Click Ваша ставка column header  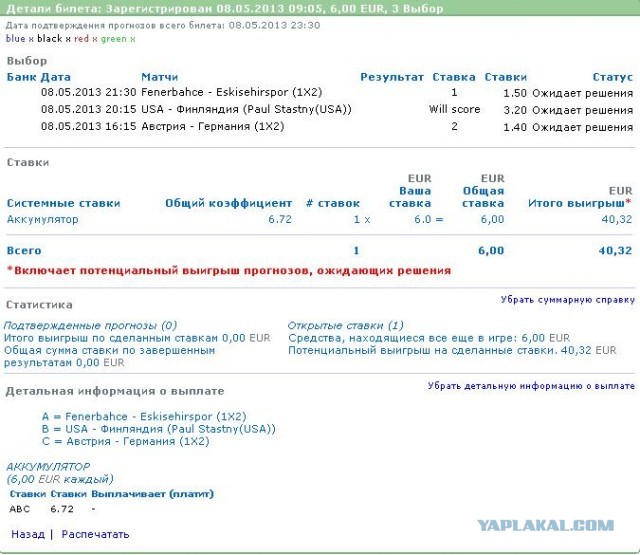410,197
